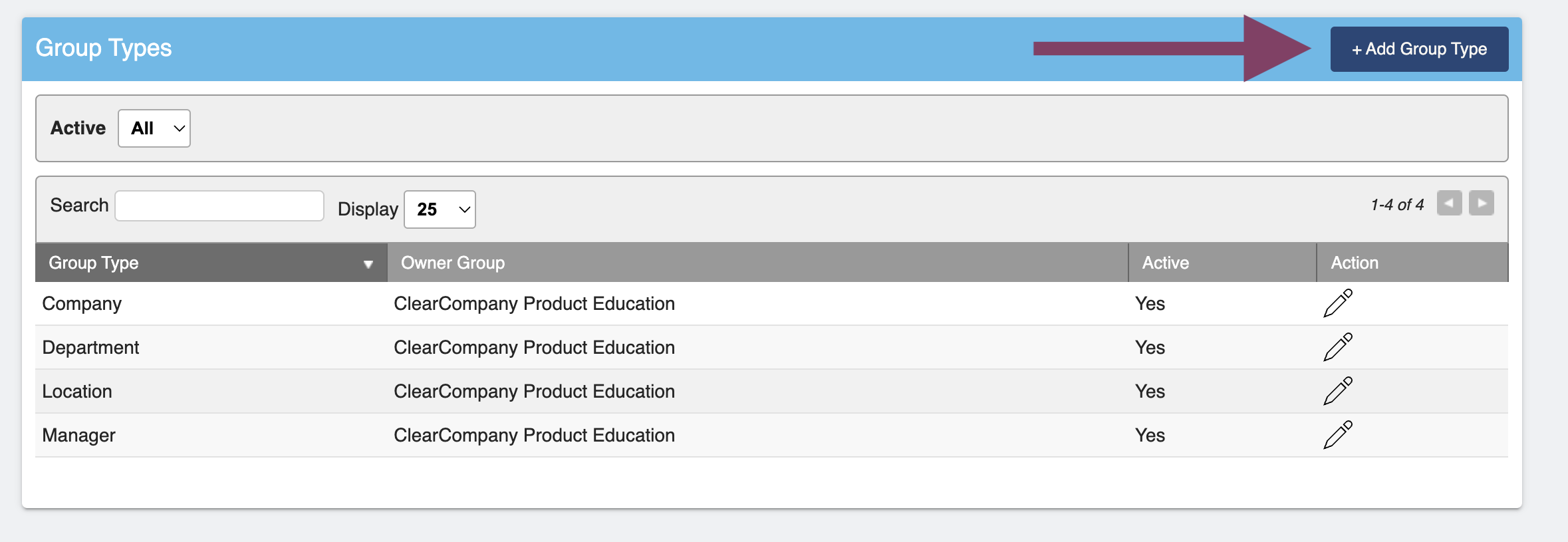Image resolution: width=1568 pixels, height=542 pixels.
Task: Focus the Search input field
Action: point(219,206)
